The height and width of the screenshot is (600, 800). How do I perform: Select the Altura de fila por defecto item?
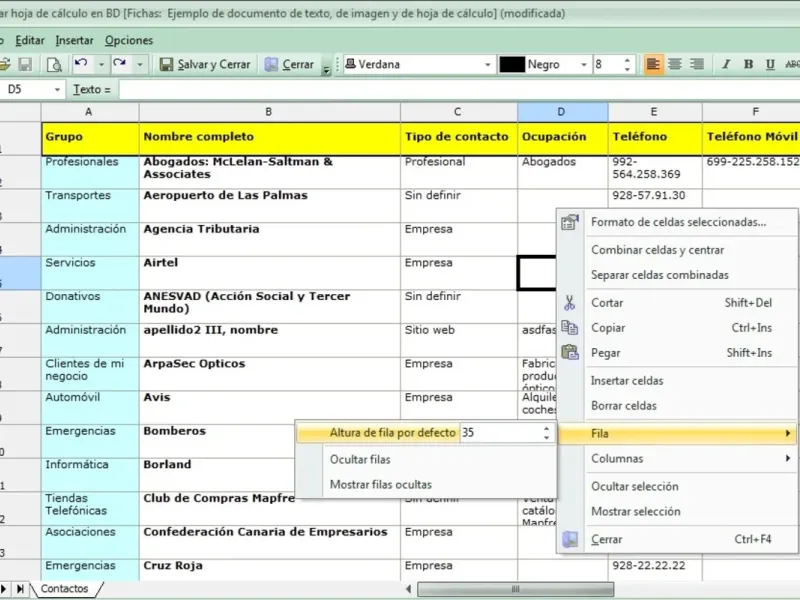coord(392,433)
